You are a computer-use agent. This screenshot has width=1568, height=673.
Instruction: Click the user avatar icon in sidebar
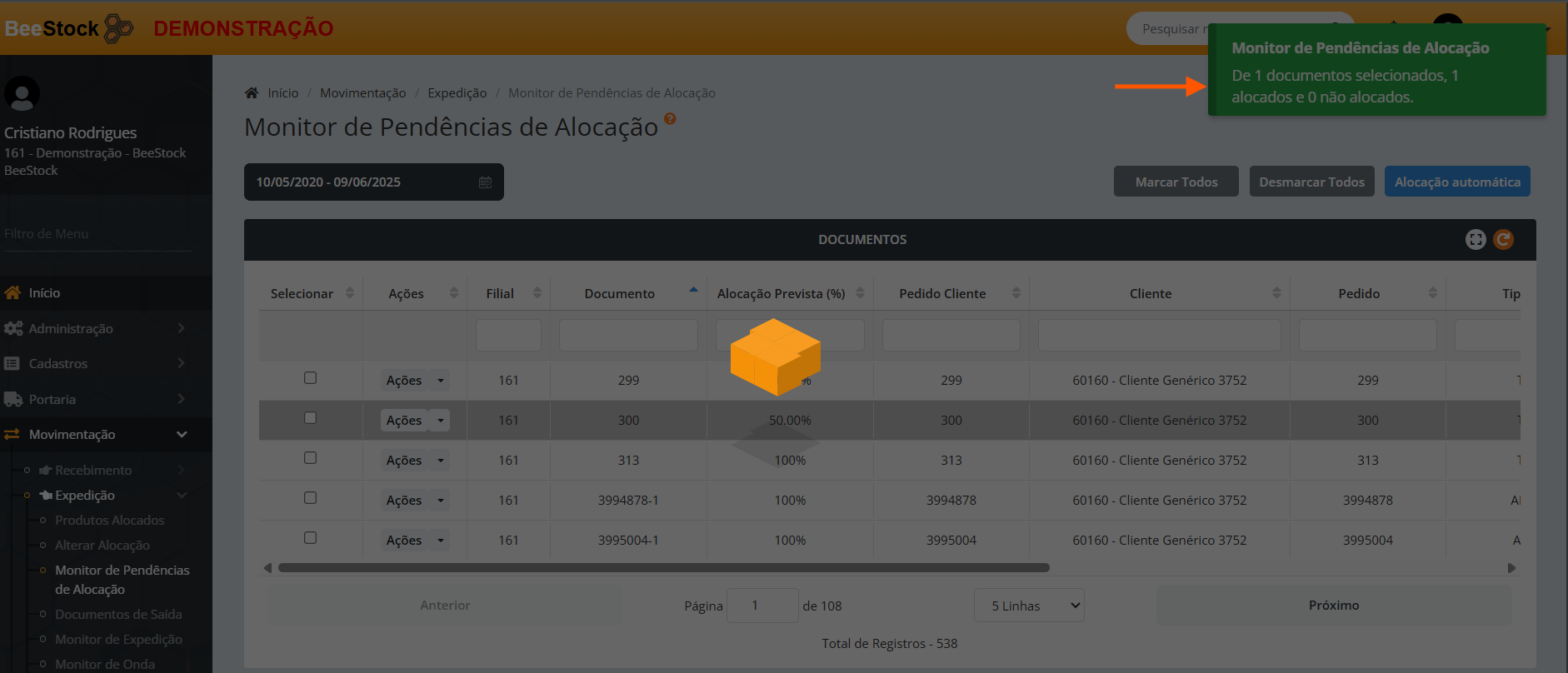[22, 94]
